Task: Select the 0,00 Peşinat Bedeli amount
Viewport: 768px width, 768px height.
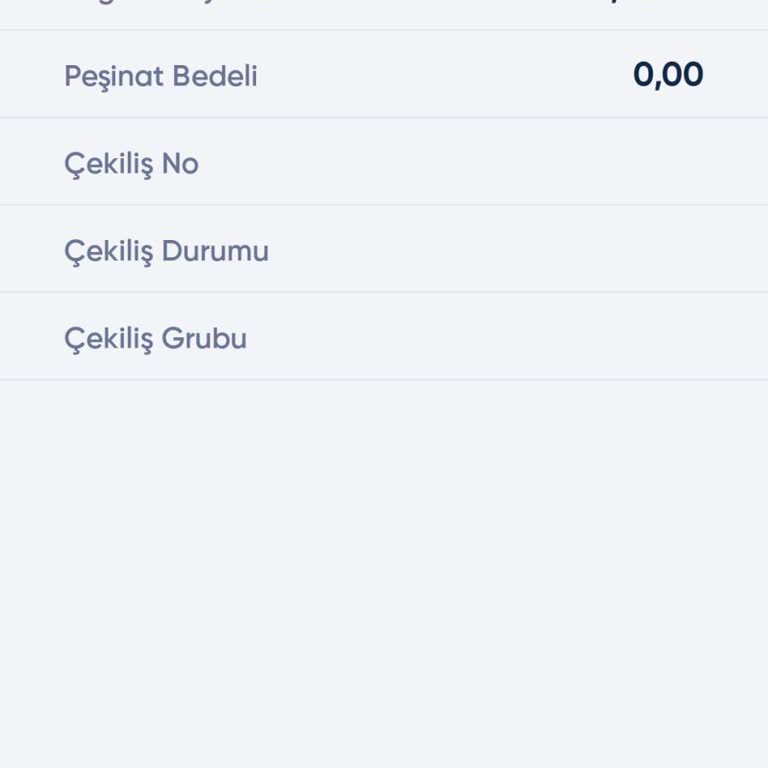Action: click(668, 75)
